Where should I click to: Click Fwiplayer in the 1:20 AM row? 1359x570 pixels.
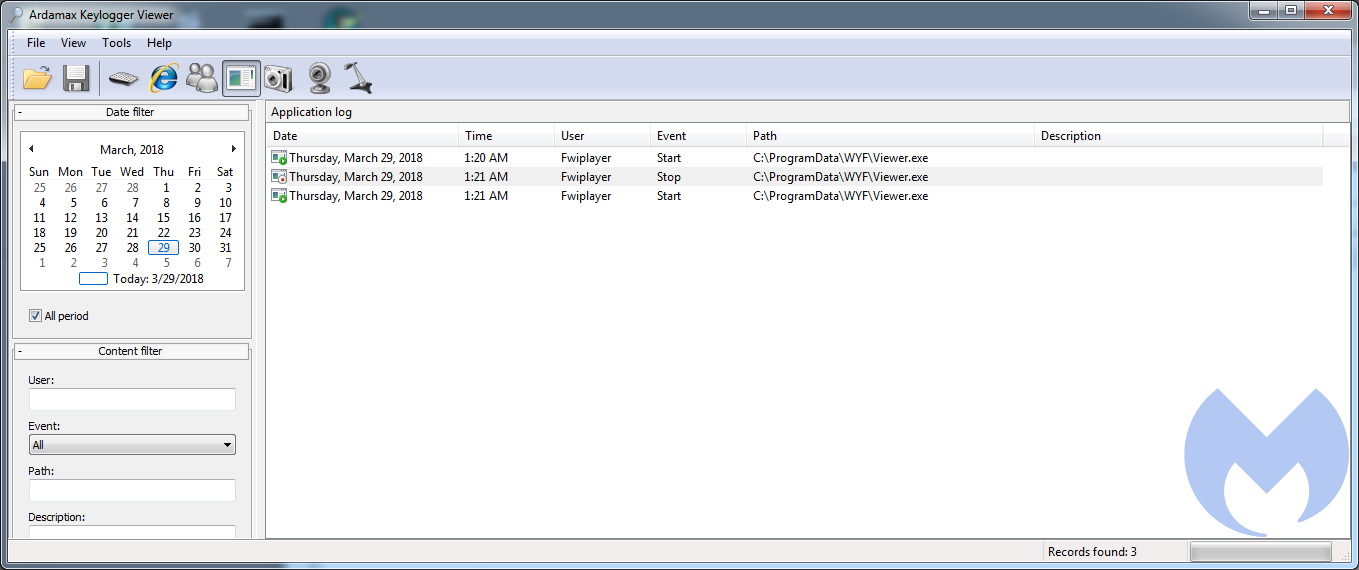tap(586, 158)
